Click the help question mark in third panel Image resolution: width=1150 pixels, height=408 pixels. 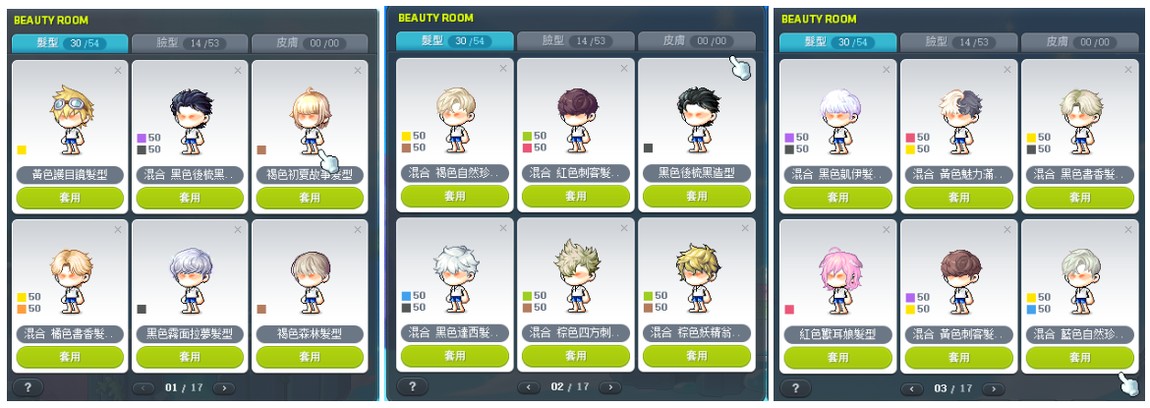point(795,387)
